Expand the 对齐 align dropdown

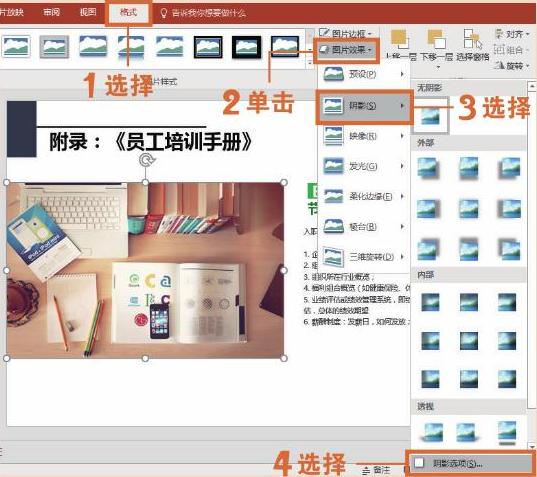click(x=512, y=34)
